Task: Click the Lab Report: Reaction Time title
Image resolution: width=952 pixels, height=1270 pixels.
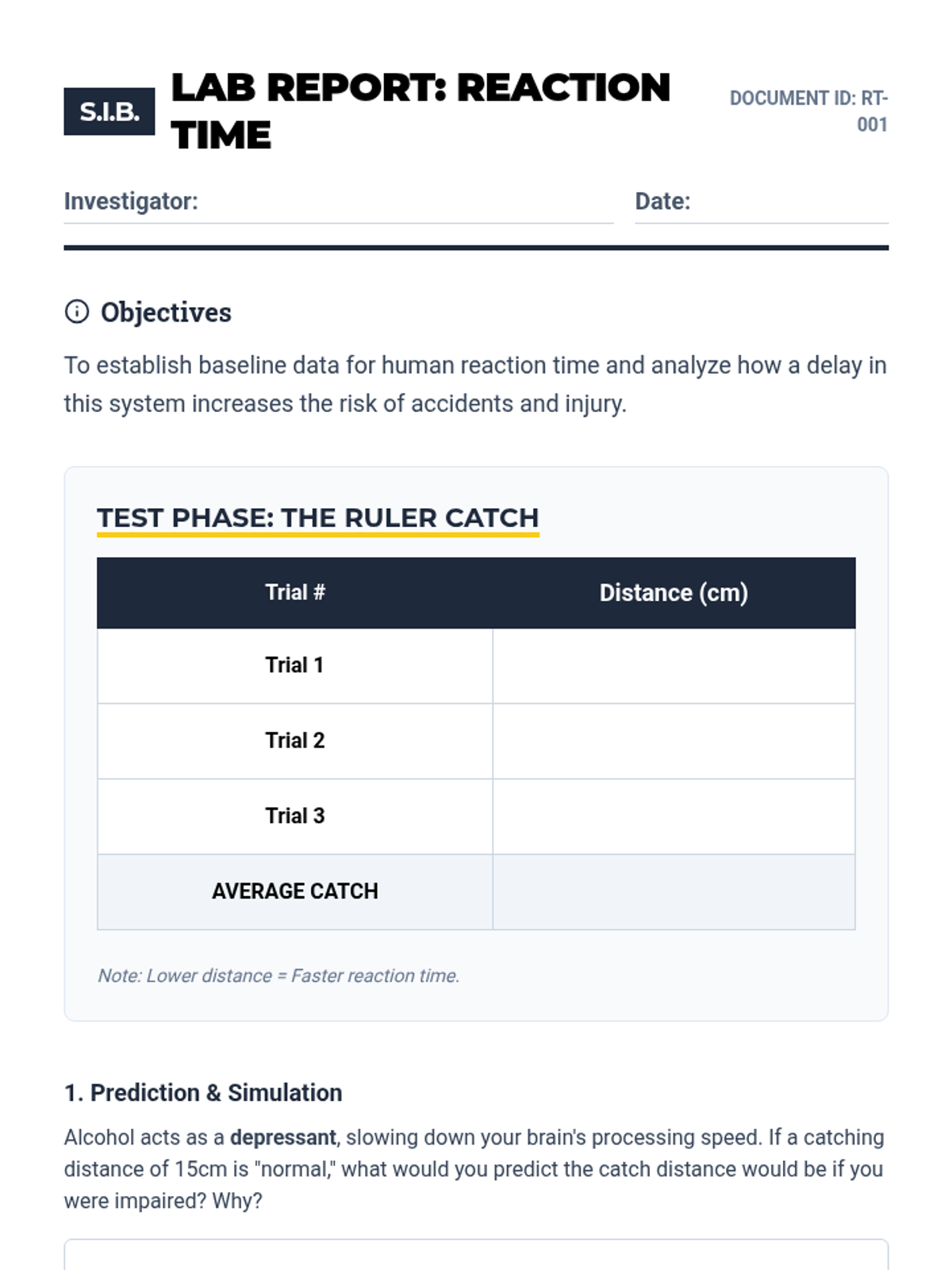Action: [x=420, y=111]
